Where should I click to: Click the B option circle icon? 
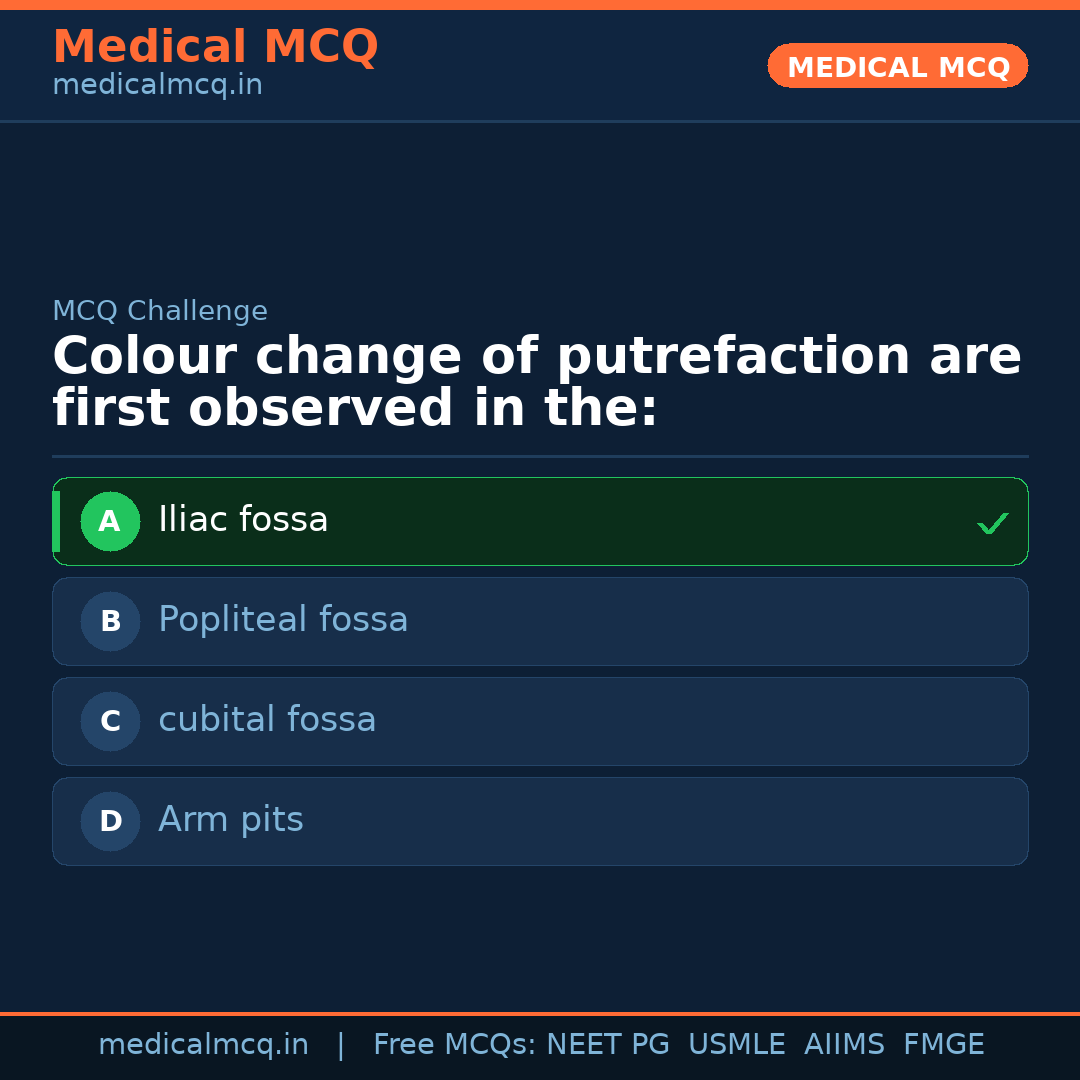click(x=110, y=621)
